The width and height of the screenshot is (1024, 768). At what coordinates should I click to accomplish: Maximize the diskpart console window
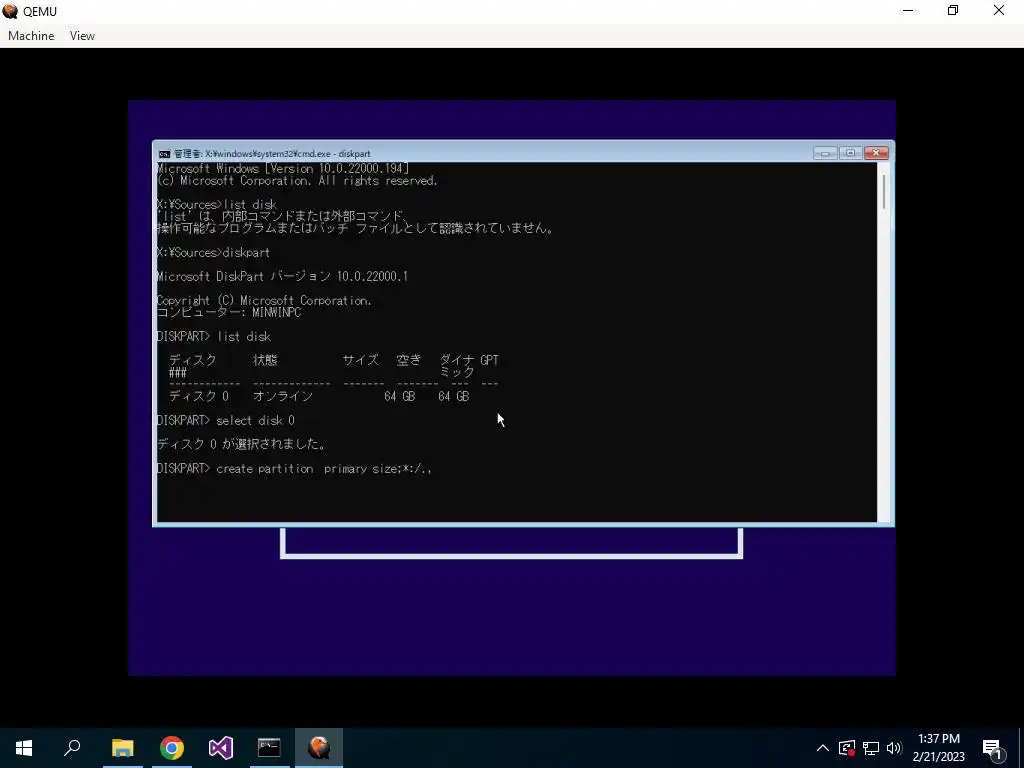click(850, 153)
